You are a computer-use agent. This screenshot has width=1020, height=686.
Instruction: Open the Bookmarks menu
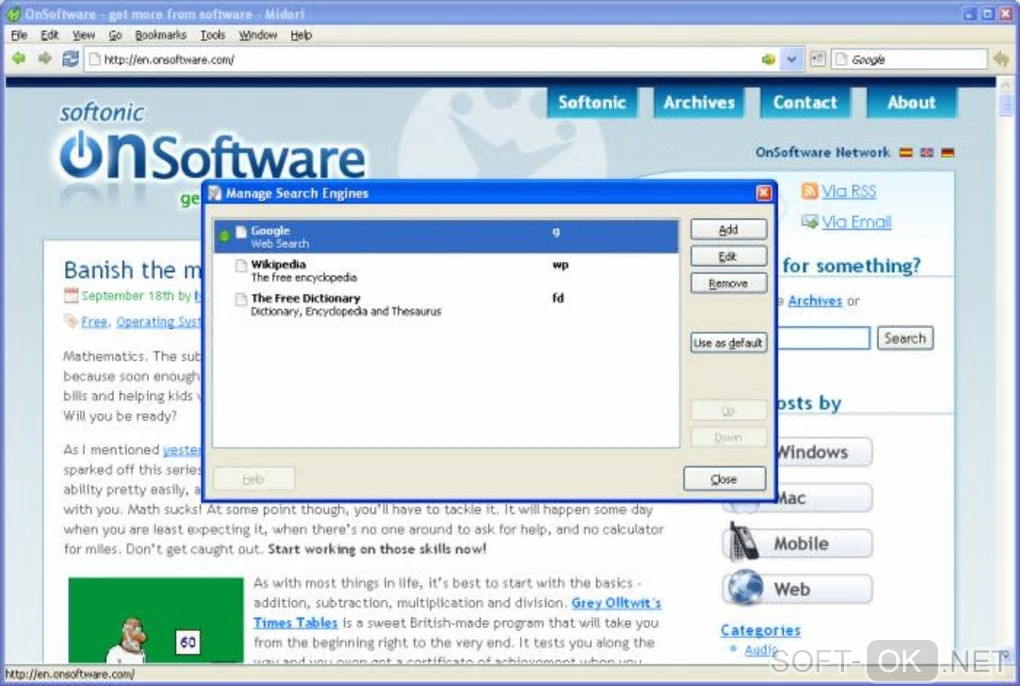click(161, 35)
